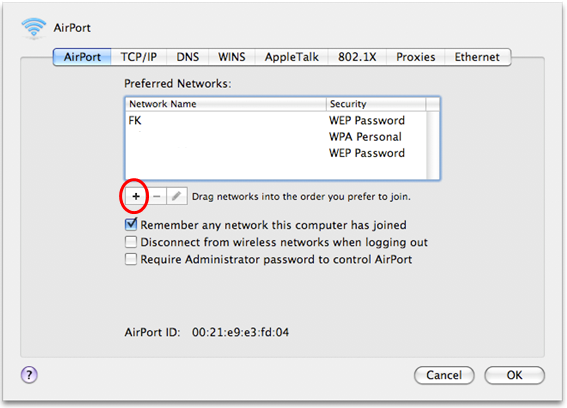Click the AirPort Wi-Fi signal icon

(34, 27)
